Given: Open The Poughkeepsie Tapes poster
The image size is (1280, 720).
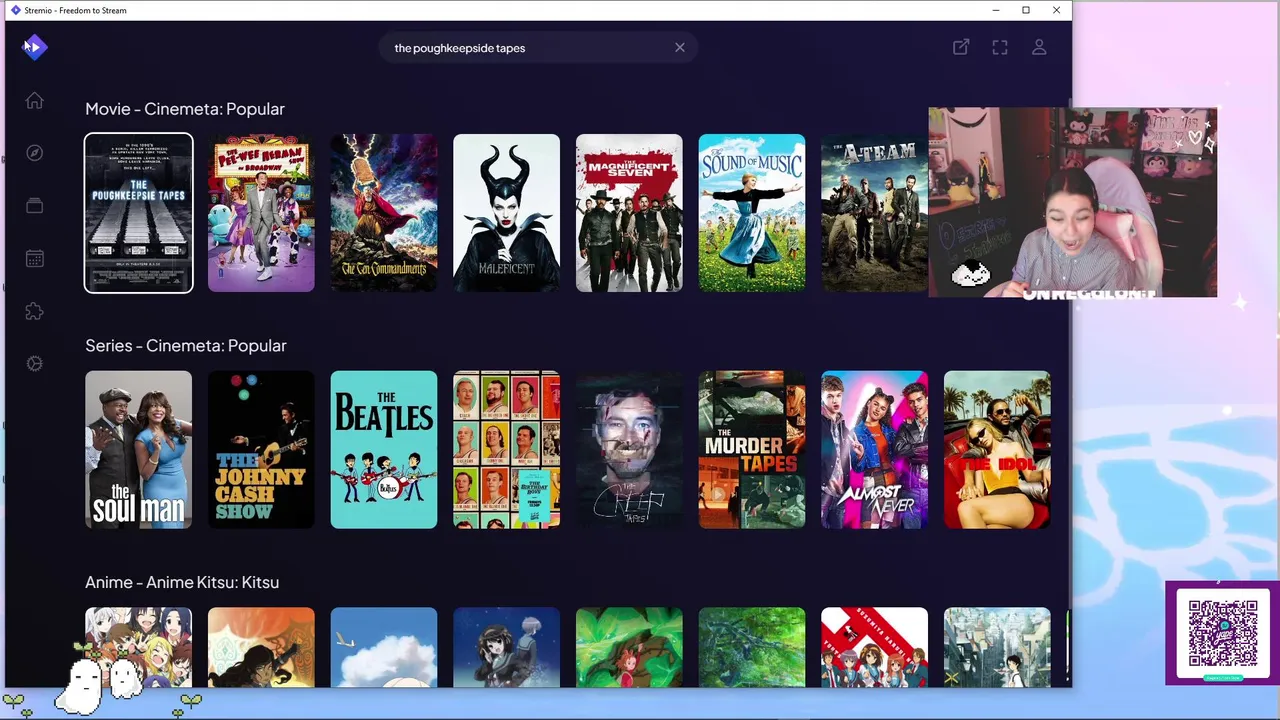Looking at the screenshot, I should pyautogui.click(x=139, y=213).
